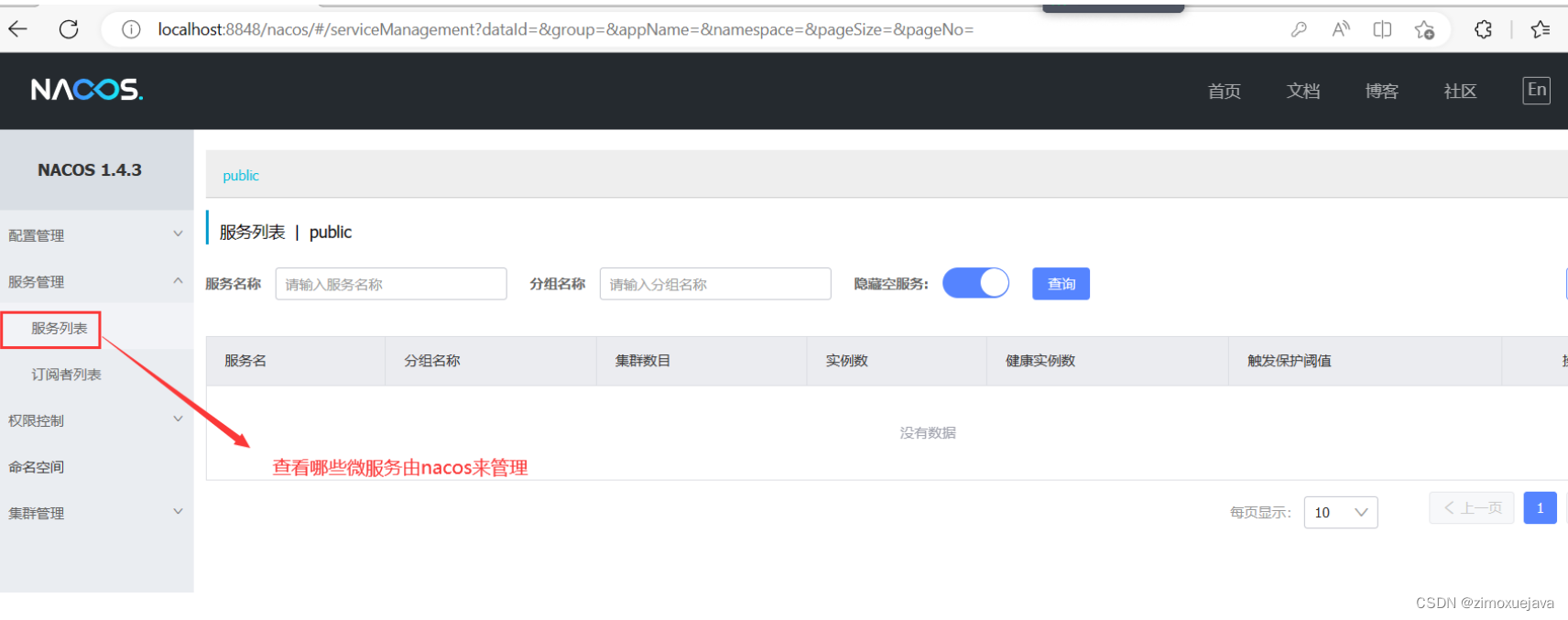
Task: Focus the 分组名称 input field
Action: click(x=715, y=284)
